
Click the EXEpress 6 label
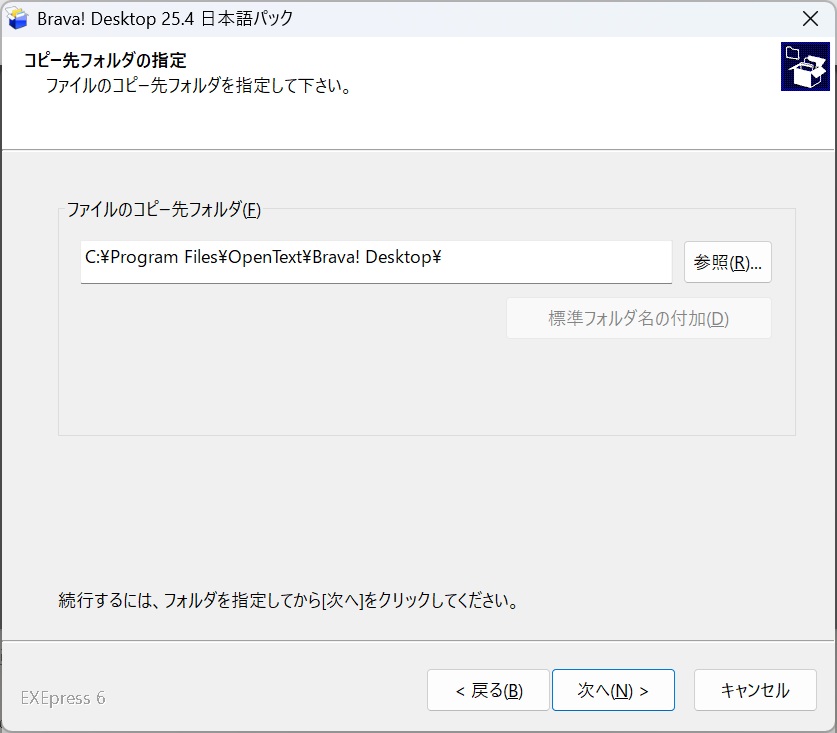point(63,698)
